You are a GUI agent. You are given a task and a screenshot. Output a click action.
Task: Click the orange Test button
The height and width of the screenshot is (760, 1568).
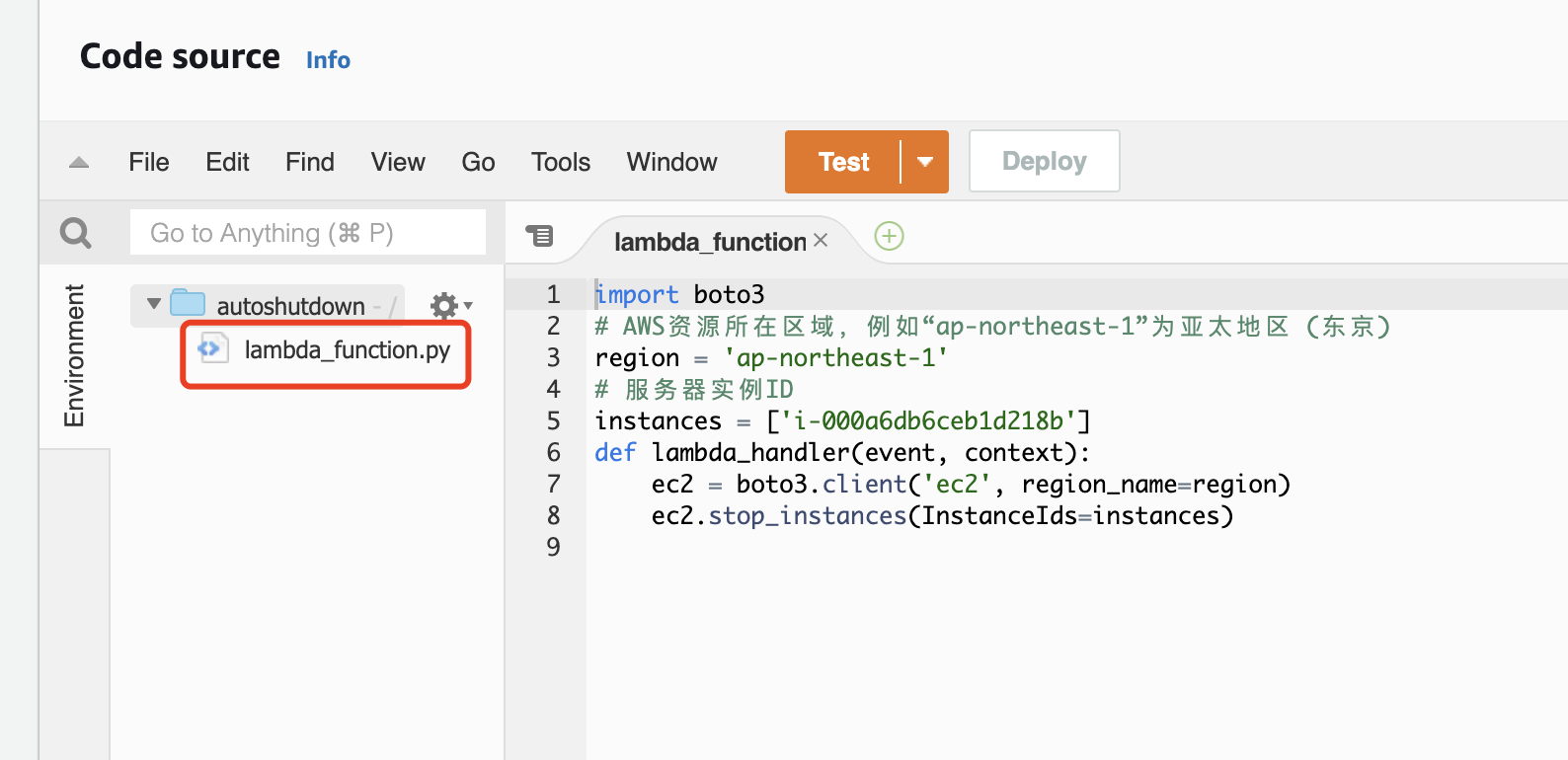click(843, 162)
